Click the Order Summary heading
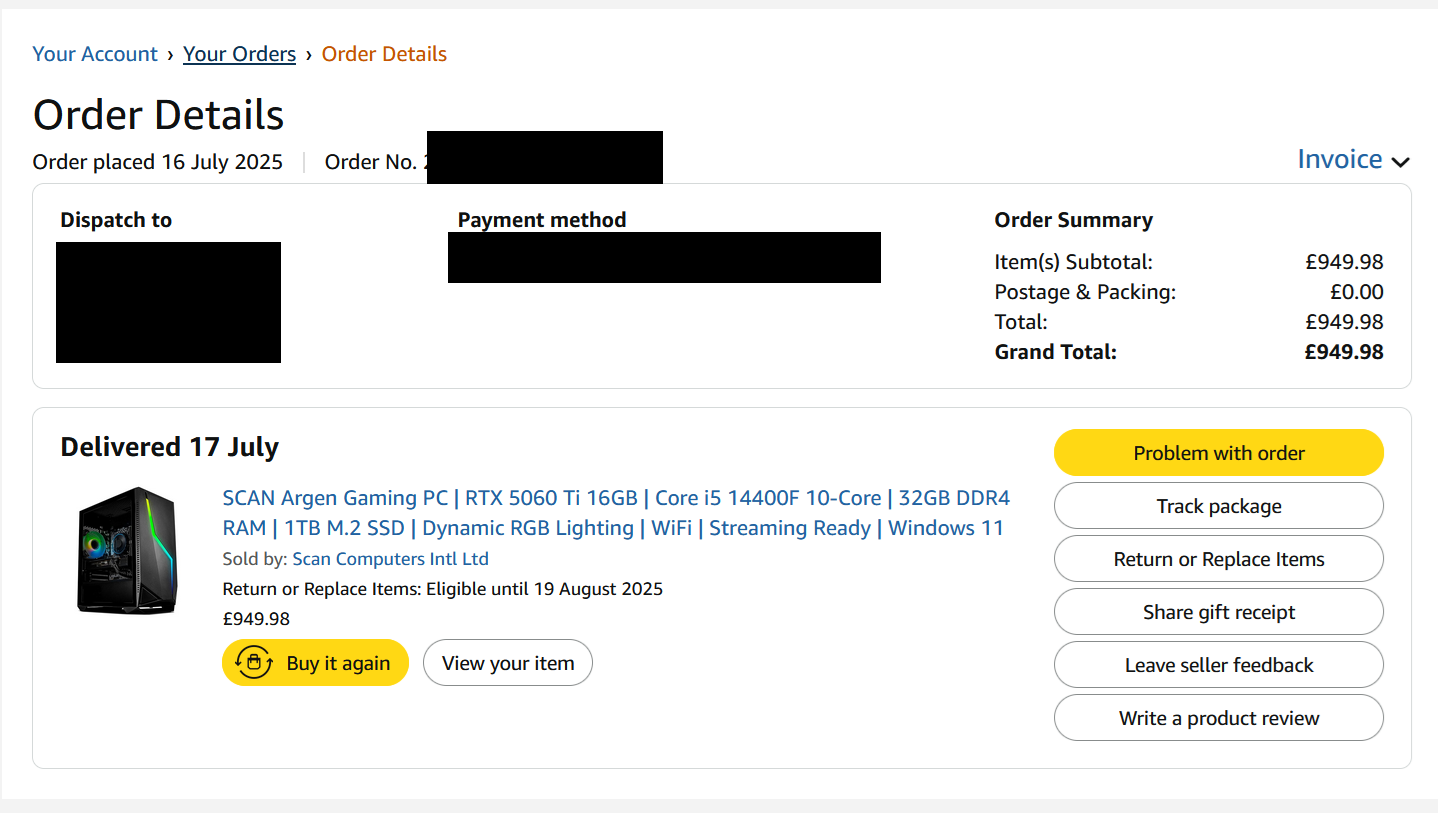Screen dimensions: 1438x813 pyautogui.click(x=1073, y=220)
